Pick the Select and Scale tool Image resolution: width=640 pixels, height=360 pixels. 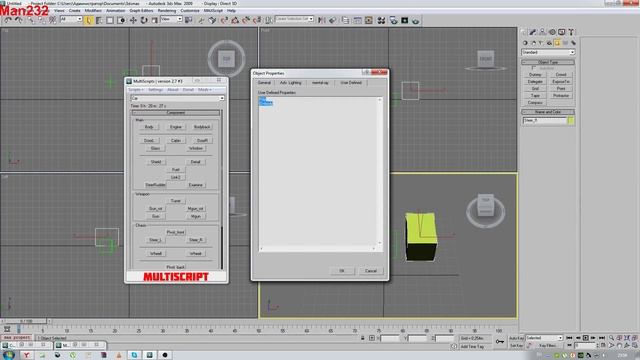[154, 20]
